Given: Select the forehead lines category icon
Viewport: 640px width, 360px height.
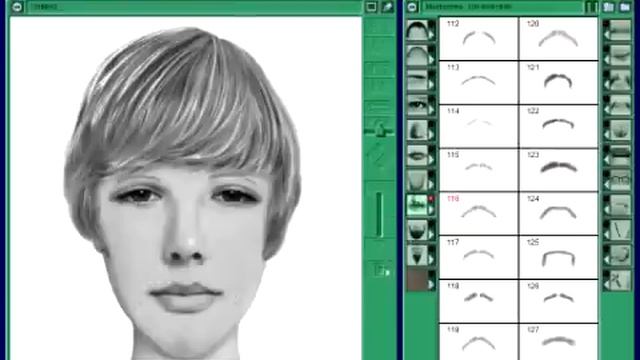Looking at the screenshot, I should (620, 31).
